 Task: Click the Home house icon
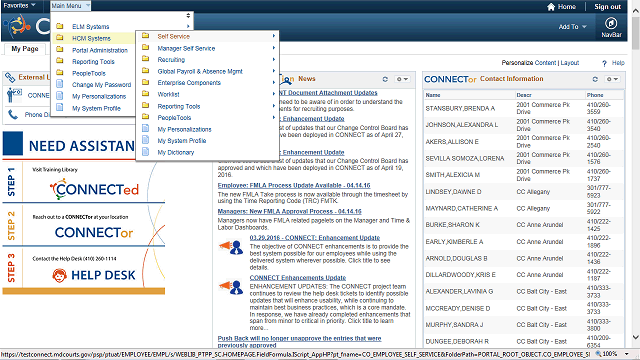pos(551,7)
